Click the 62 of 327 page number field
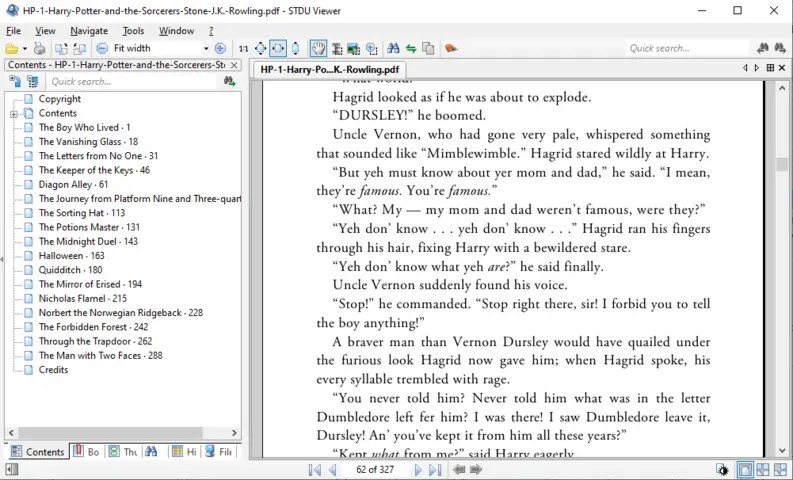 point(375,470)
